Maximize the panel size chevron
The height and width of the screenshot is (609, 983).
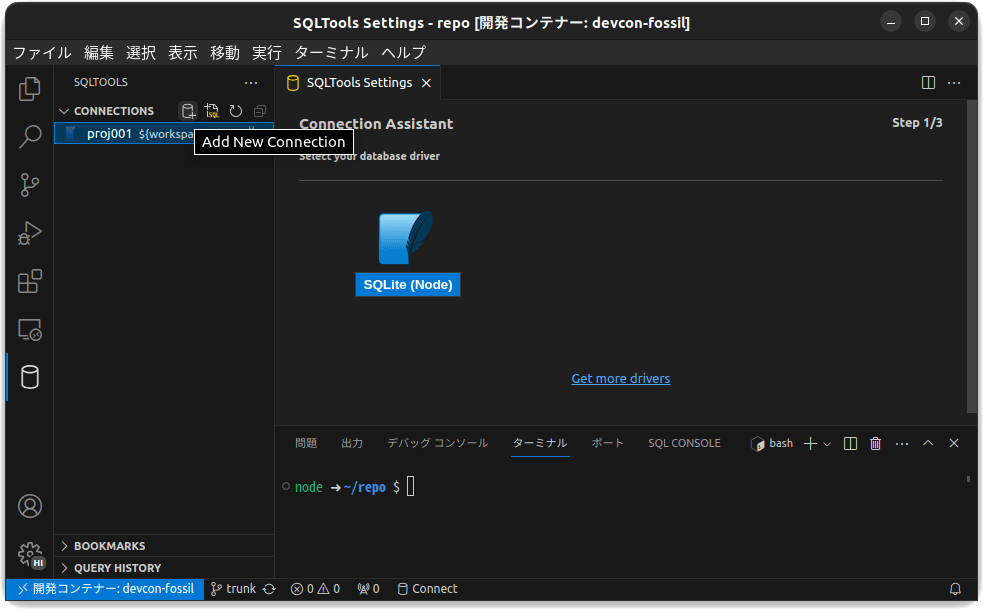point(928,443)
